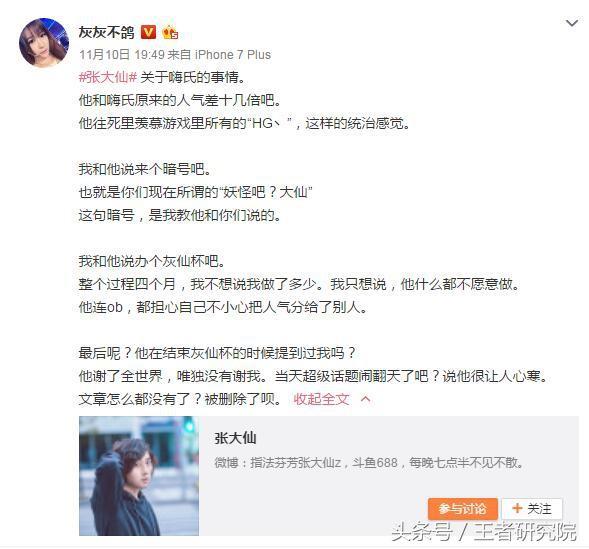Image resolution: width=589 pixels, height=549 pixels.
Task: Click the membership crown badge icon
Action: pos(170,33)
